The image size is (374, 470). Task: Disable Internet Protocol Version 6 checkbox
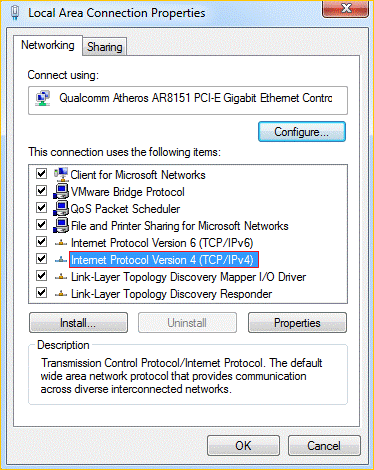tap(41, 242)
